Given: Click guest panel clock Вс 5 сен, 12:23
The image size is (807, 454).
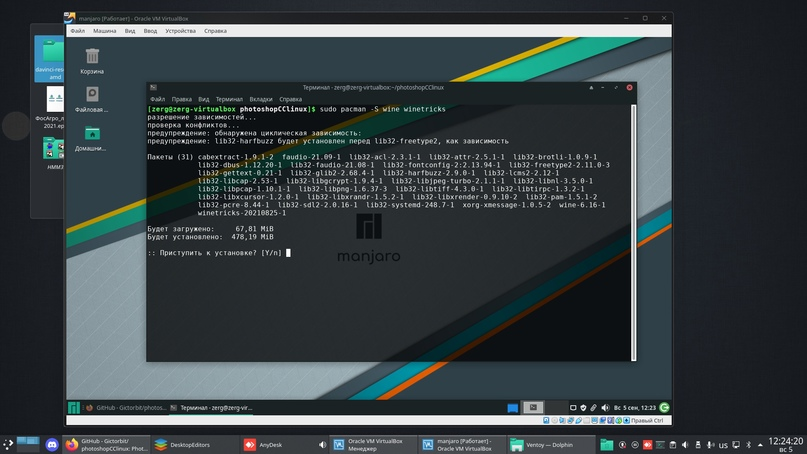Looking at the screenshot, I should point(635,408).
